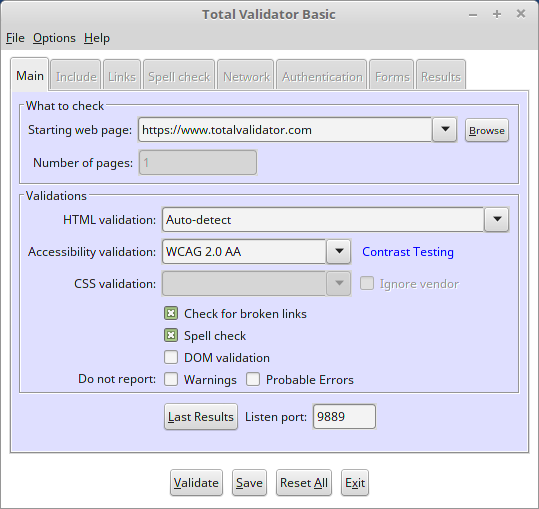Open the Help menu
Screen dimensions: 539x509
tap(97, 38)
